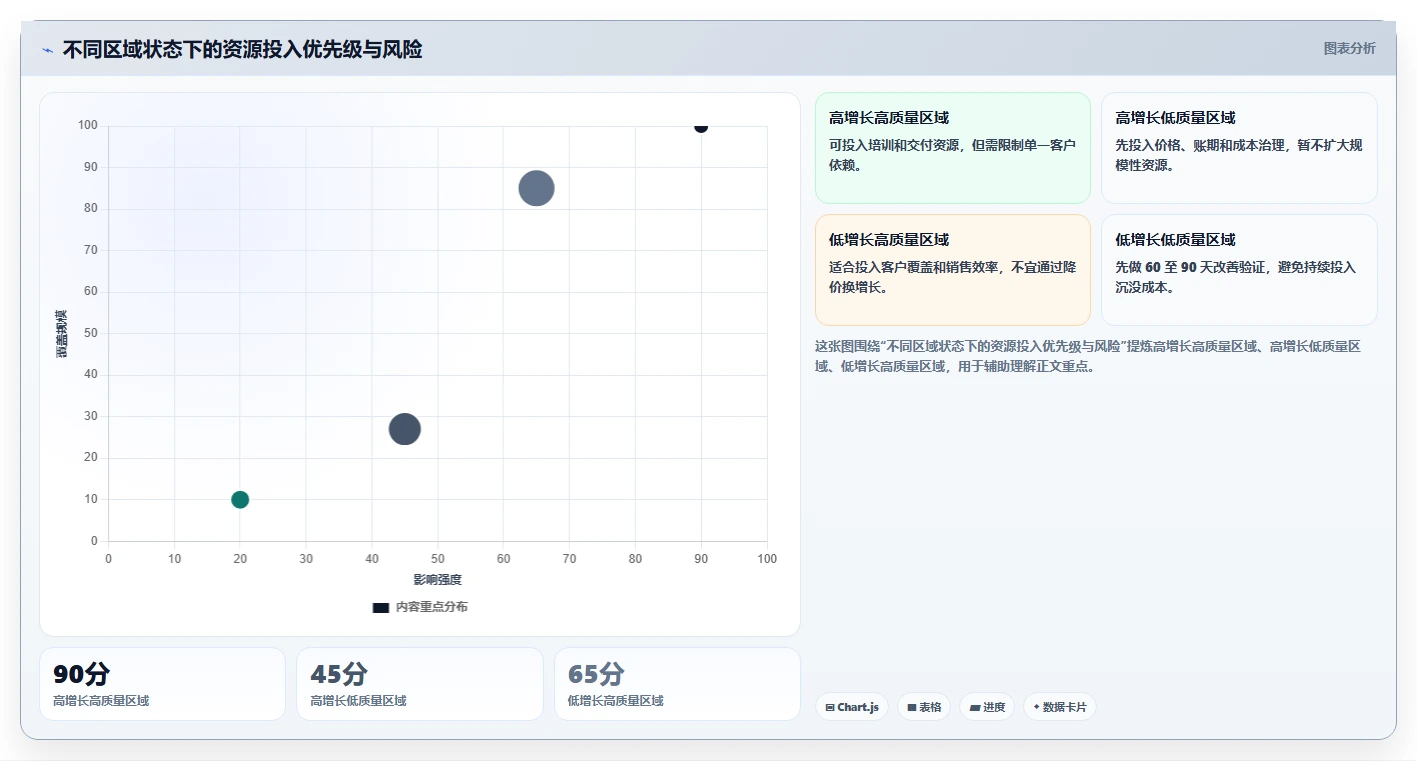This screenshot has height=761, width=1417.
Task: Click the chart title 不同区域状态下的资源投入优先级与风险
Action: tap(242, 50)
